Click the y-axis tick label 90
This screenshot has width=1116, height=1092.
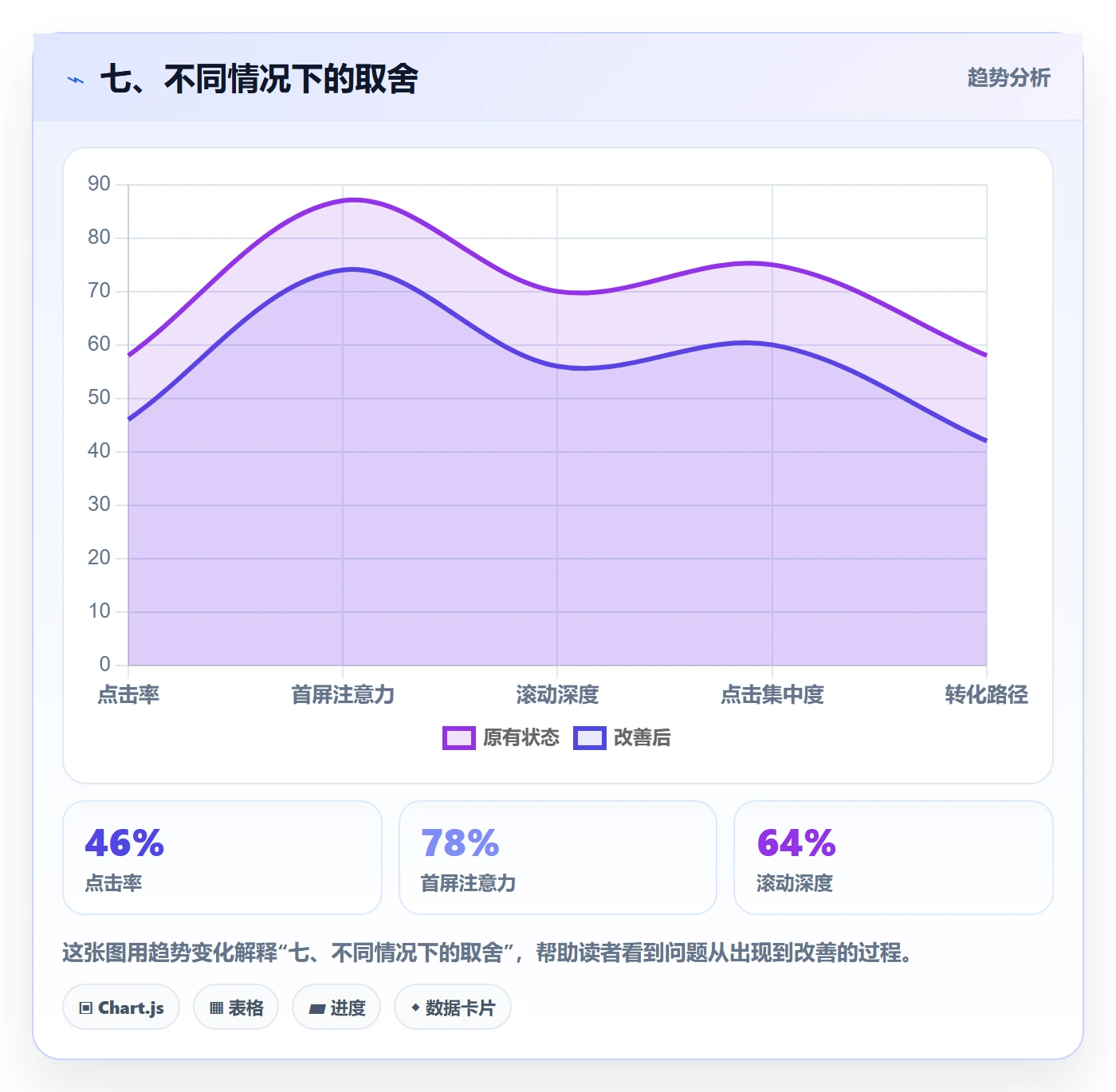click(99, 184)
